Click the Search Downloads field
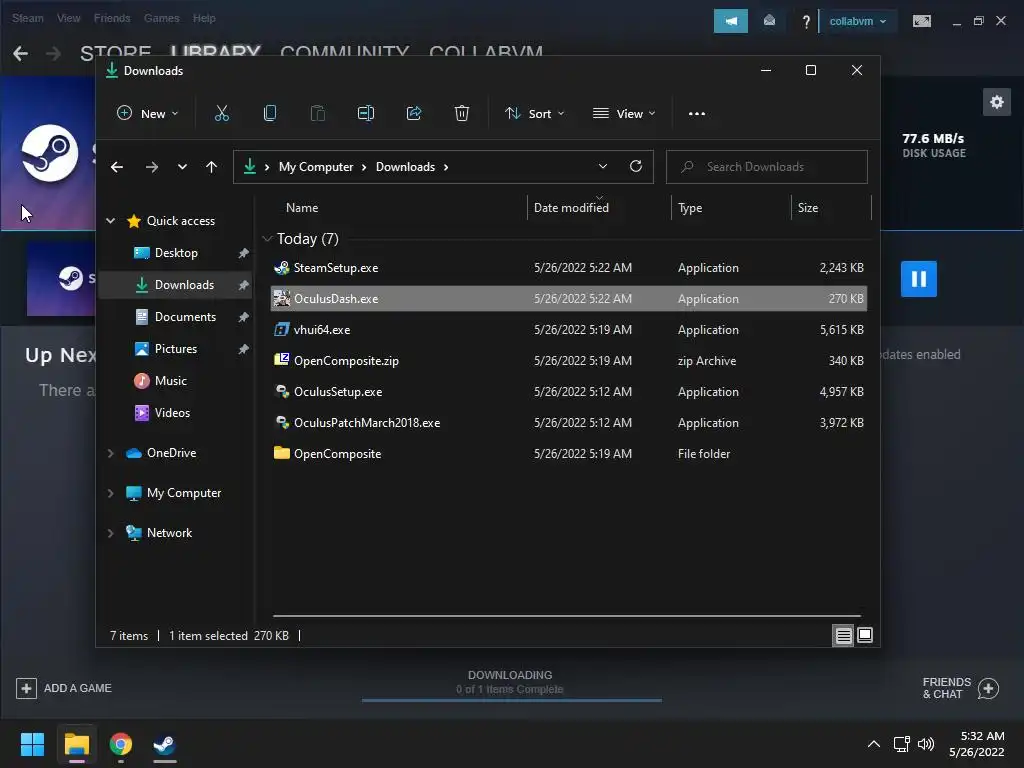 767,167
